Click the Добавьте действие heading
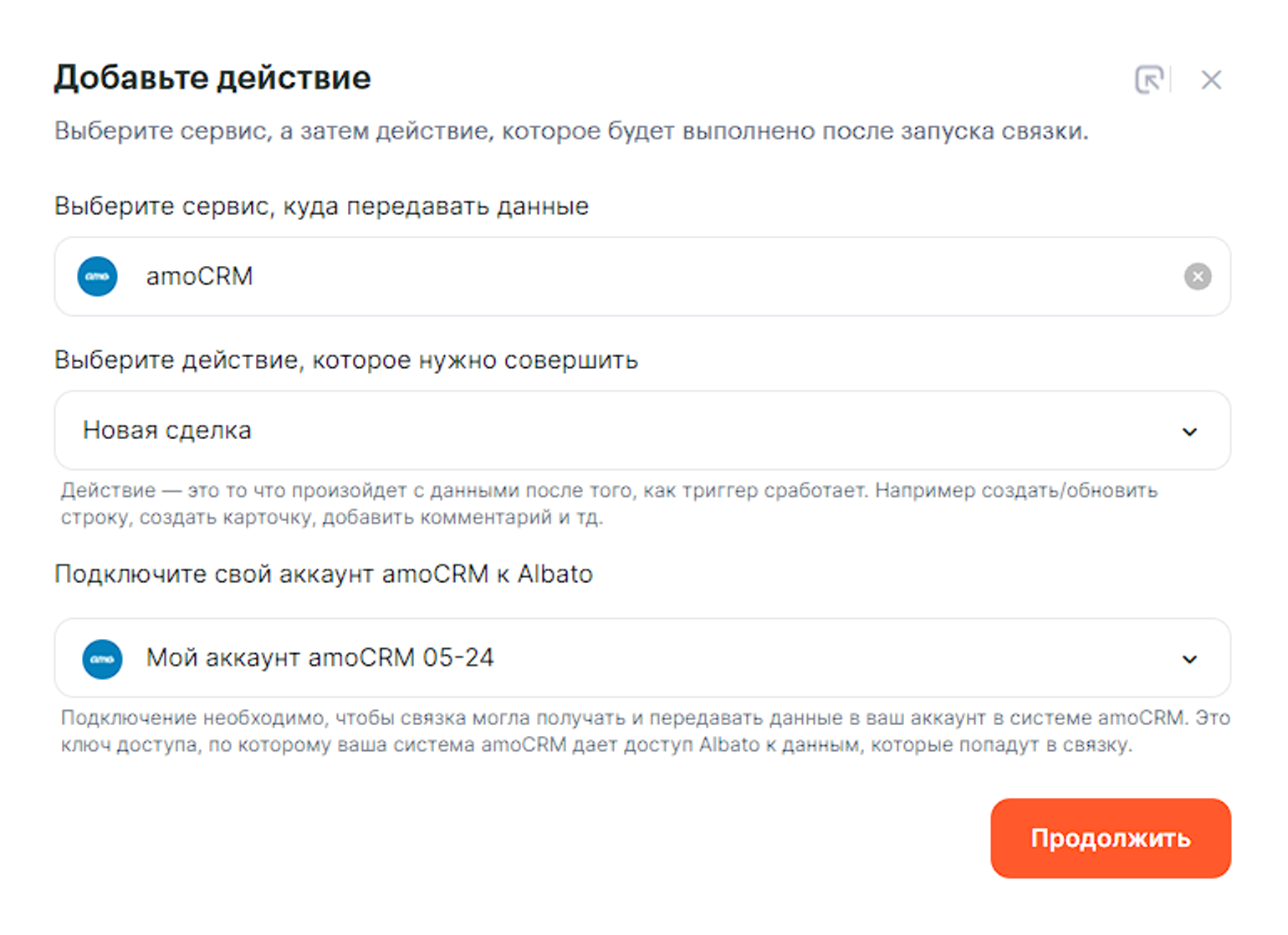Screen dimensions: 1288x935 pyautogui.click(x=212, y=78)
